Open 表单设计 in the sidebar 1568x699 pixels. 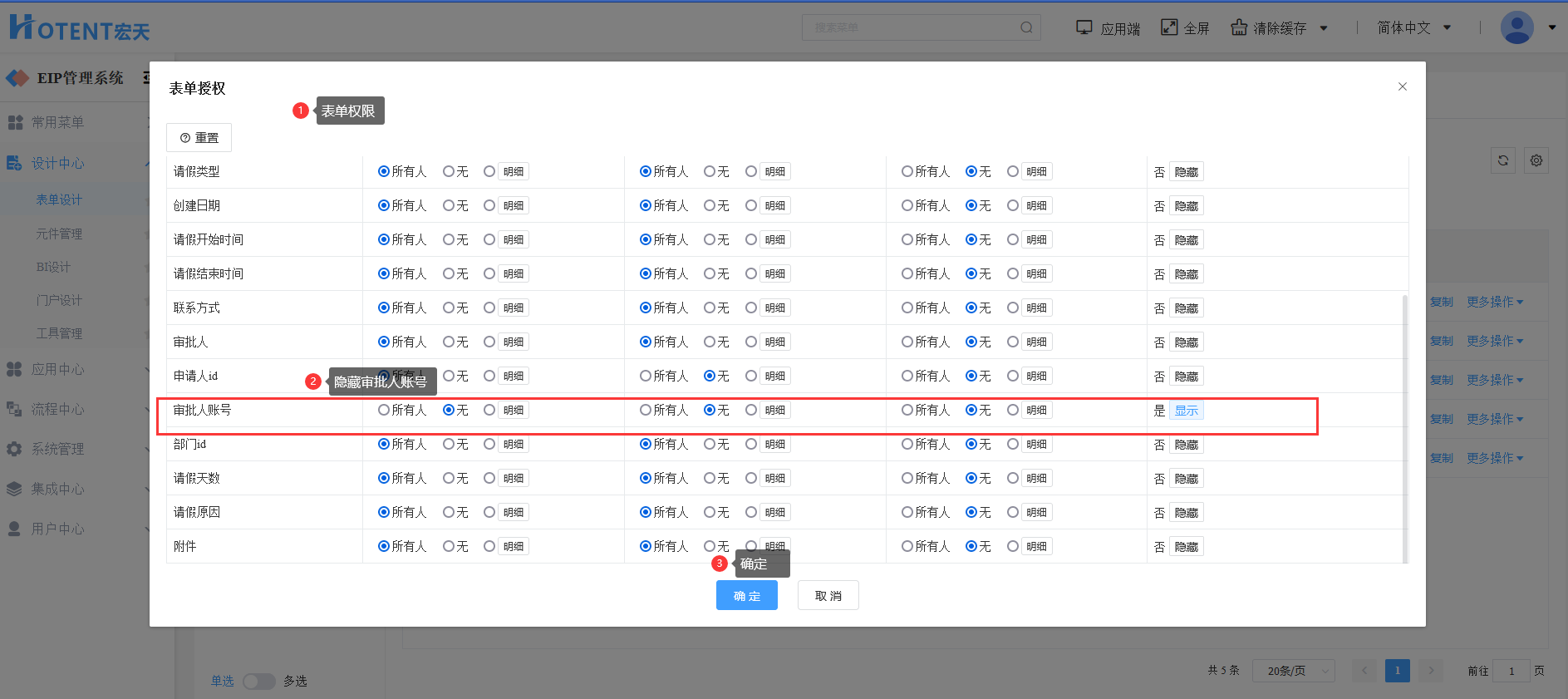tap(59, 199)
